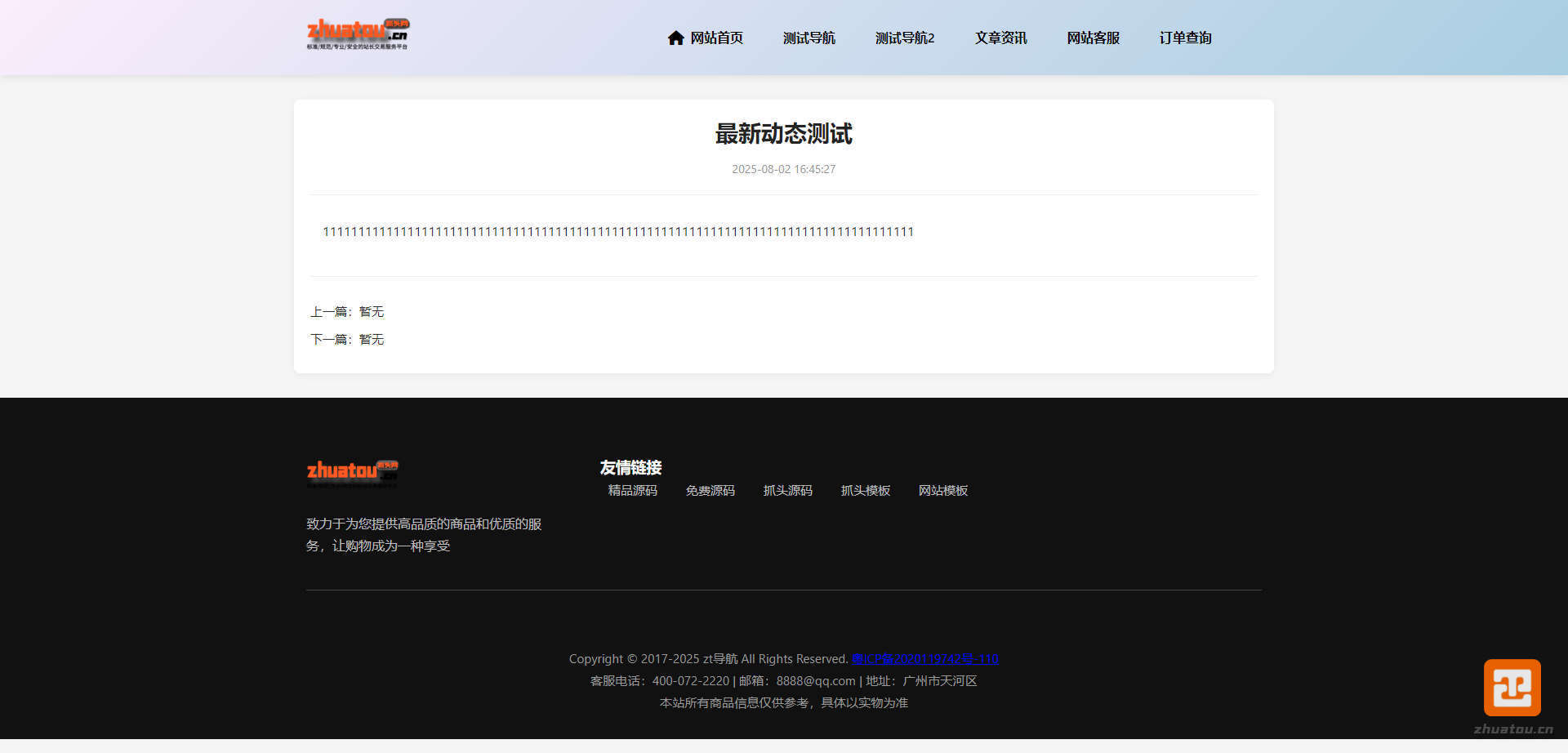Open the 精品源码 friend link
Screen dimensions: 1568x753
[632, 490]
